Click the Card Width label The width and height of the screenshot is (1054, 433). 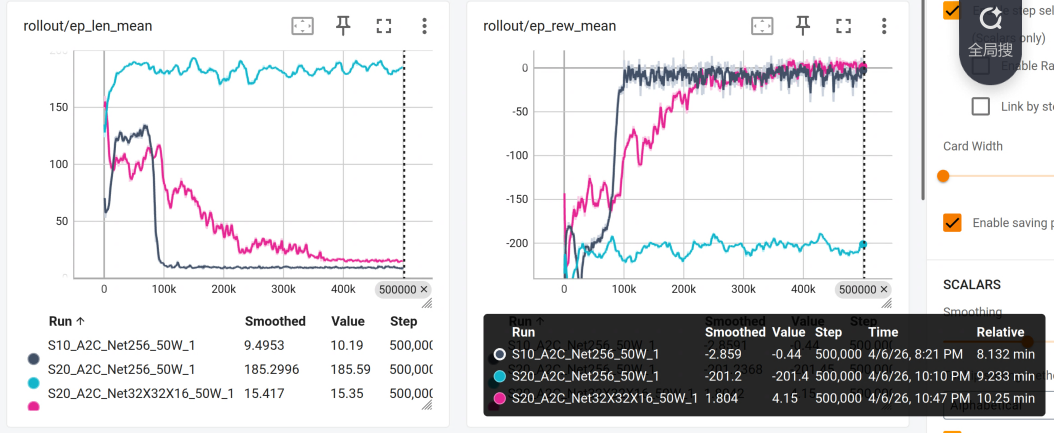pos(973,147)
